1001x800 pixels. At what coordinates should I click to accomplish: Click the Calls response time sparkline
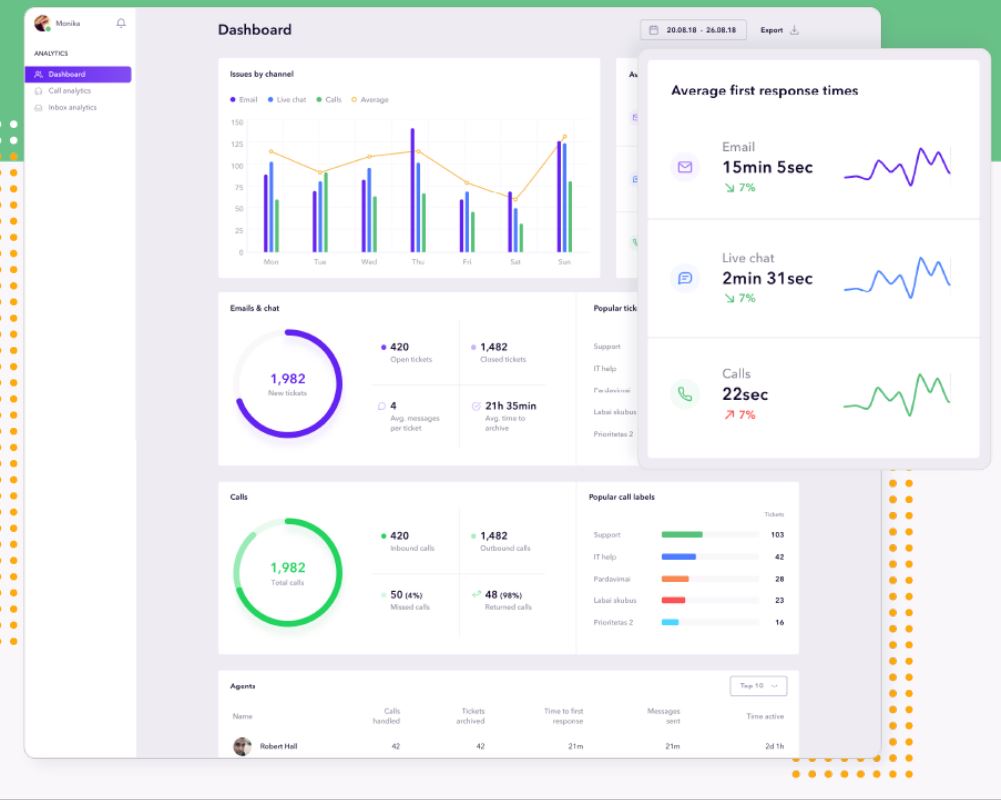coord(897,394)
